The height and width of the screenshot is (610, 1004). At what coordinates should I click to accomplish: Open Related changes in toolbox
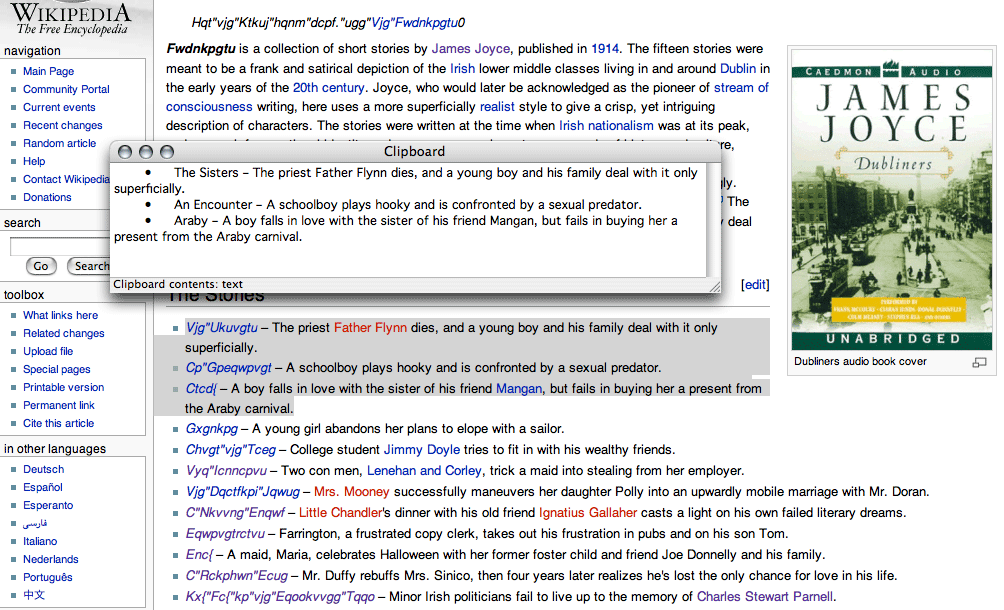(63, 333)
